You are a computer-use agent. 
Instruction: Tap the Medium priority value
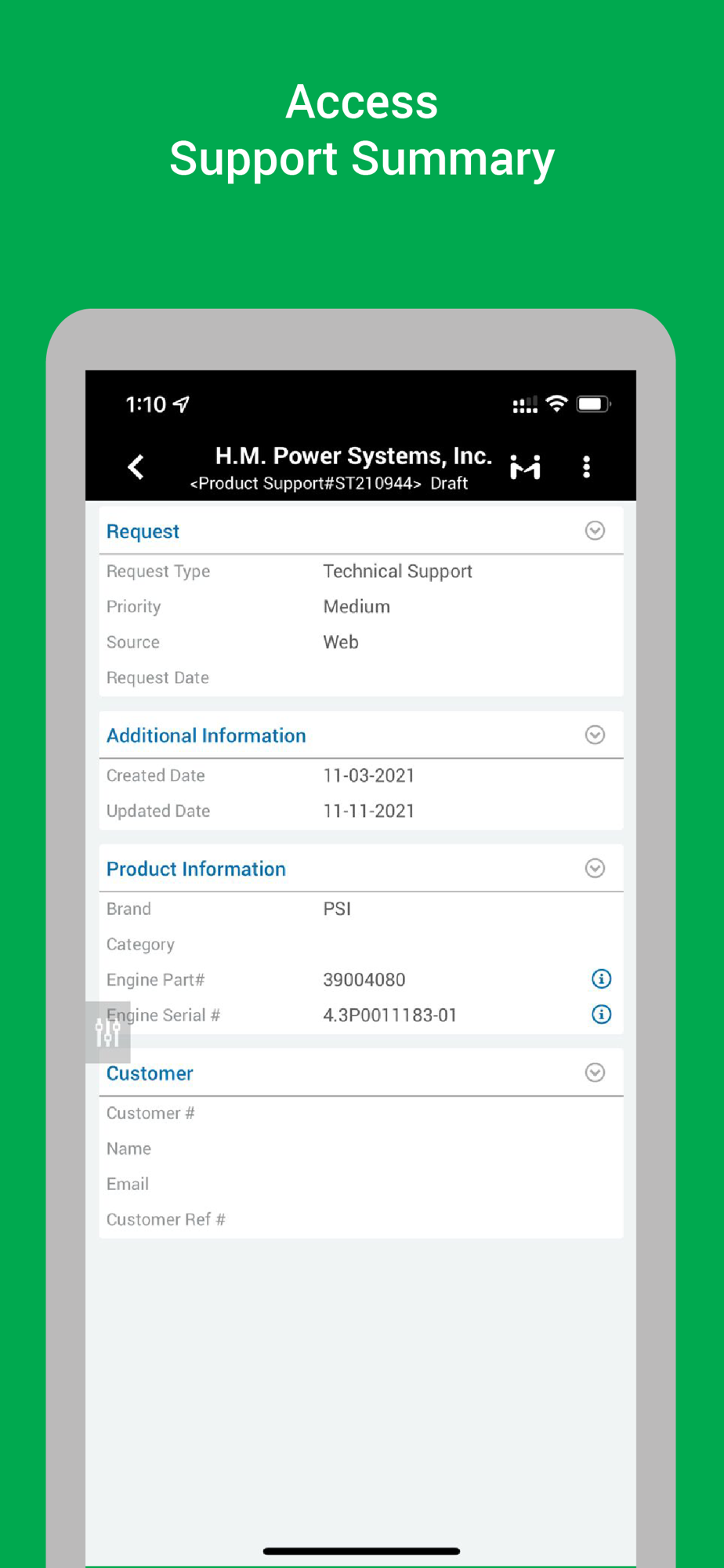(357, 607)
